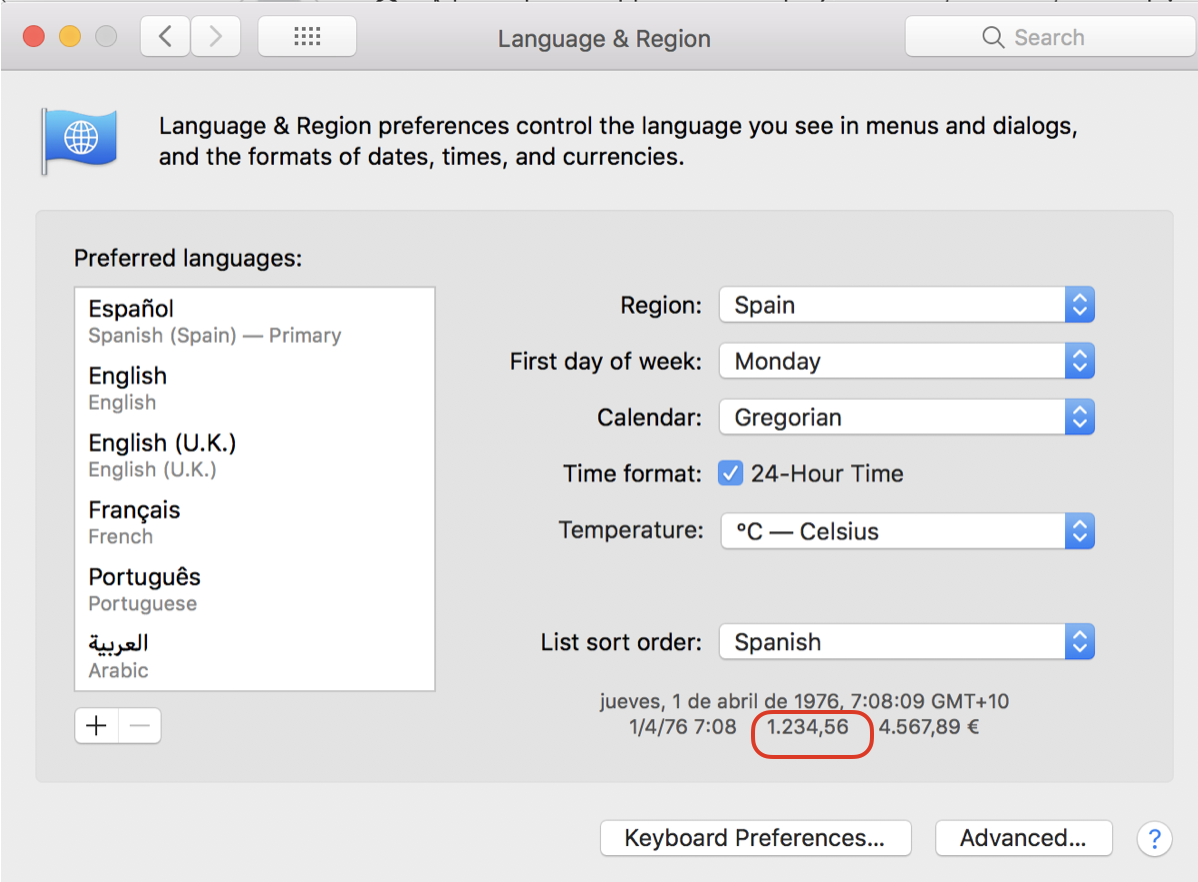Toggle the 24-Hour Time checkbox
Screen dimensions: 1198x882
point(730,474)
